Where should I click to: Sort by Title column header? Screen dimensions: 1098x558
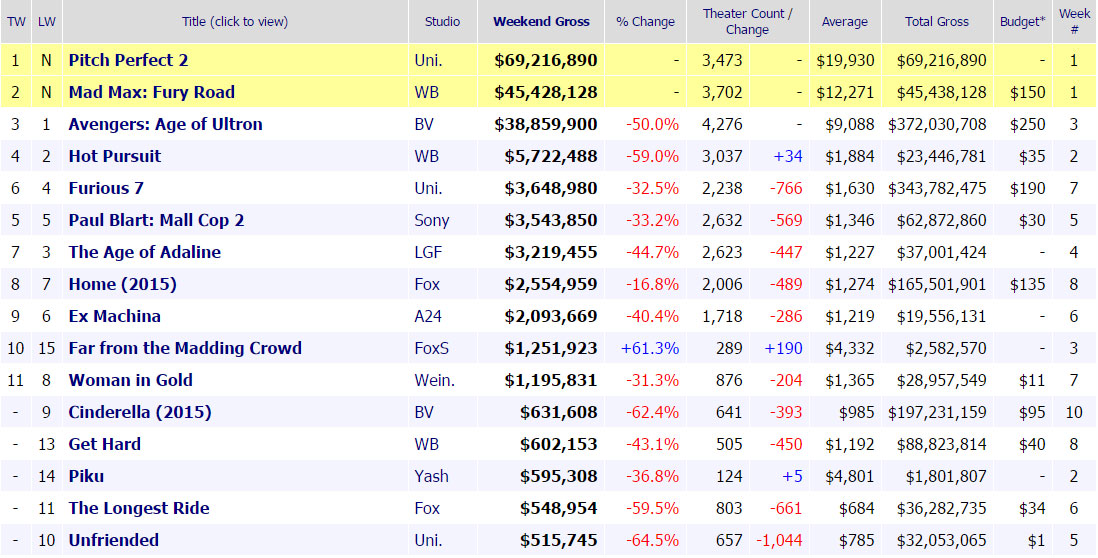pos(235,22)
